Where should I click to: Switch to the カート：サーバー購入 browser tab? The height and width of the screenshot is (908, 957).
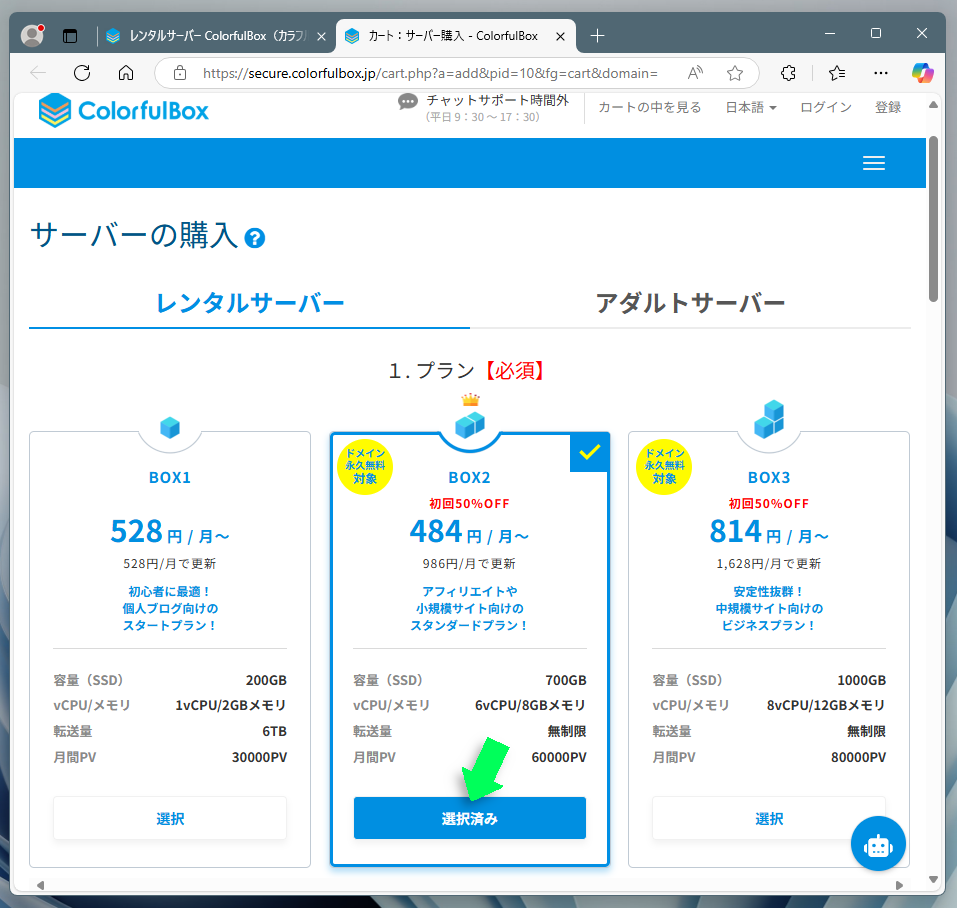[455, 36]
